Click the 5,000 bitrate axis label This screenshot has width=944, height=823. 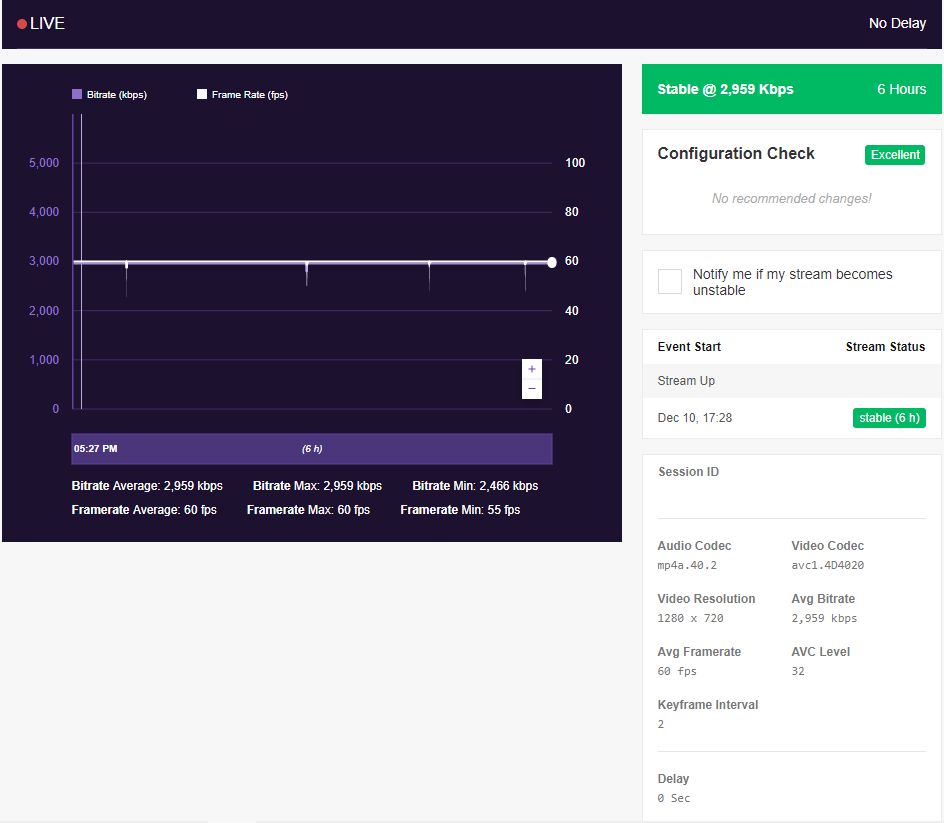(44, 163)
